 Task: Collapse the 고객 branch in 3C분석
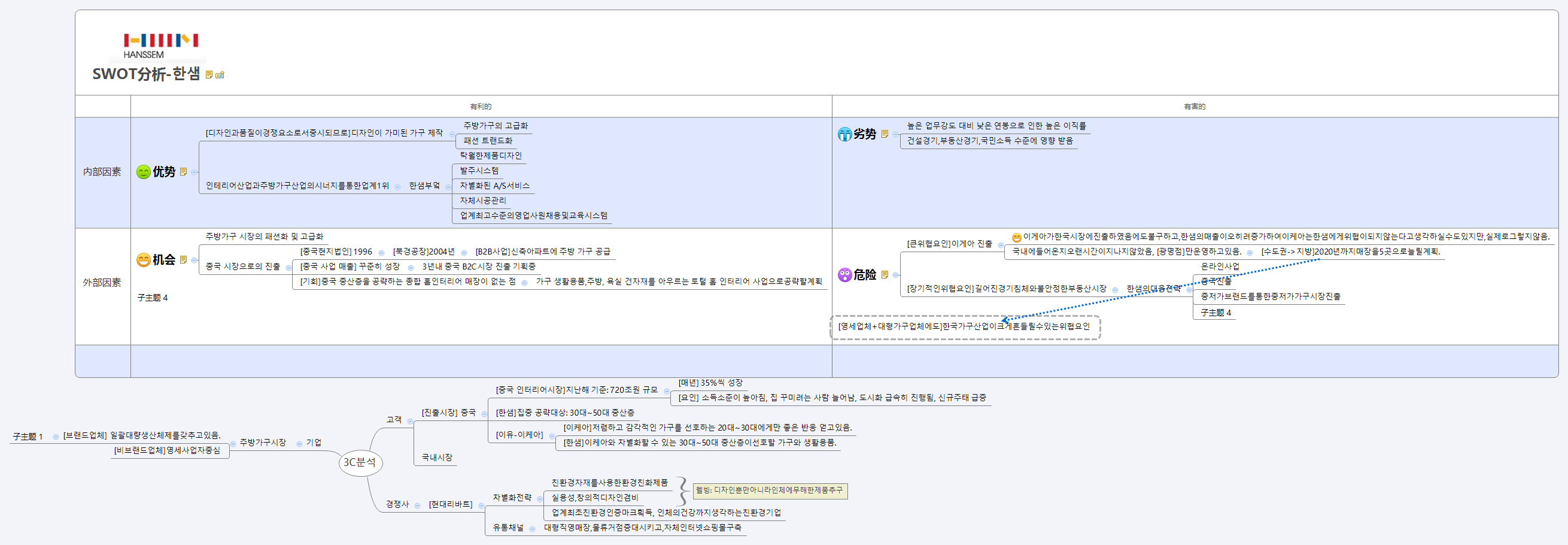click(x=409, y=421)
